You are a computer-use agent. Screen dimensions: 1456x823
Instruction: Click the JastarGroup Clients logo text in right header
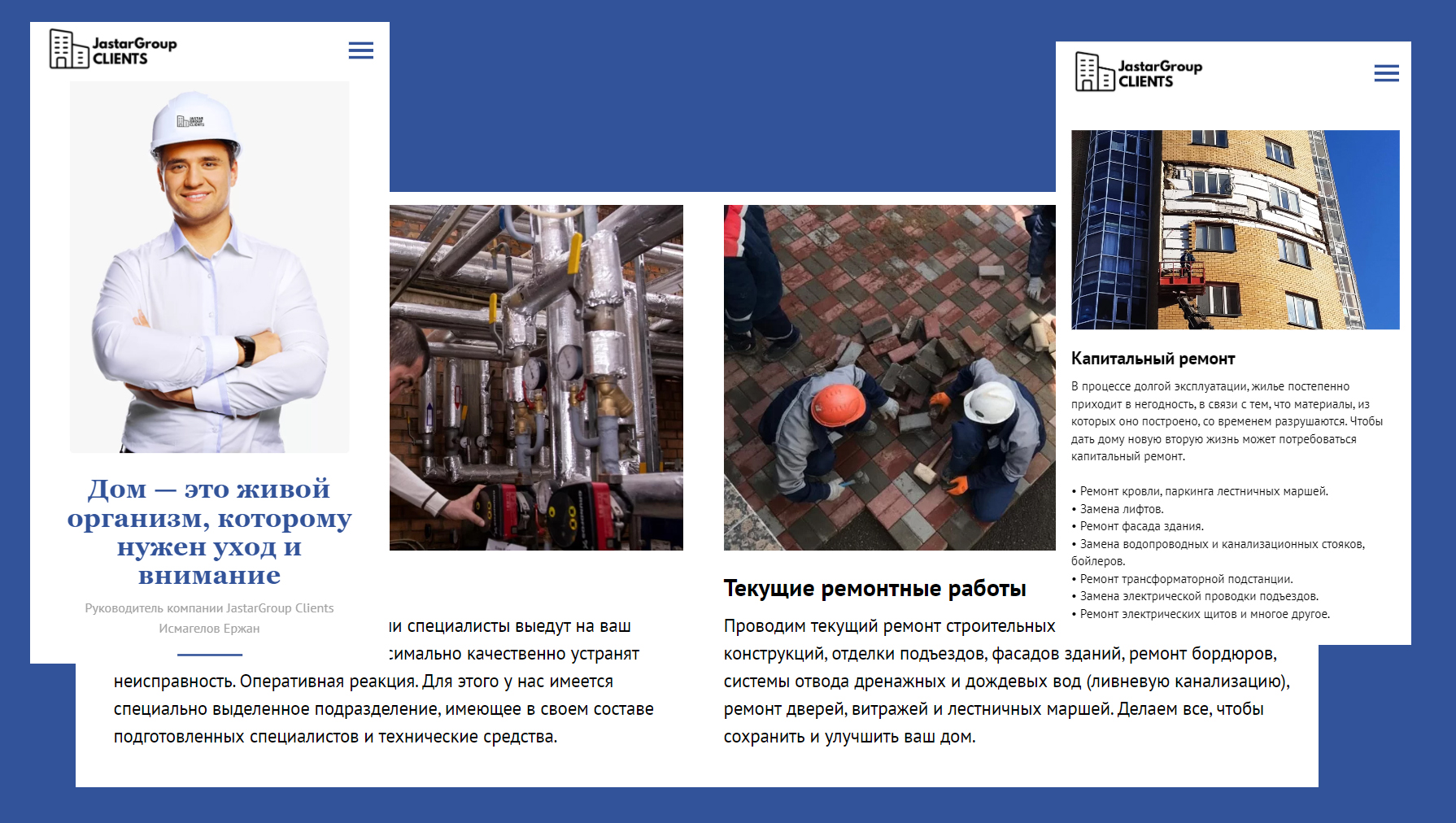click(1160, 73)
